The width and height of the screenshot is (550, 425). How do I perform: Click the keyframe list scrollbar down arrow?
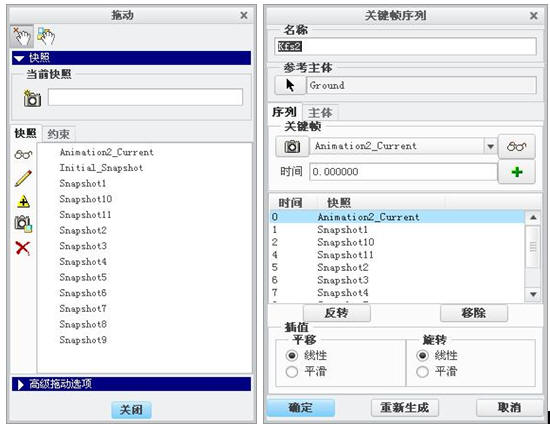(533, 294)
